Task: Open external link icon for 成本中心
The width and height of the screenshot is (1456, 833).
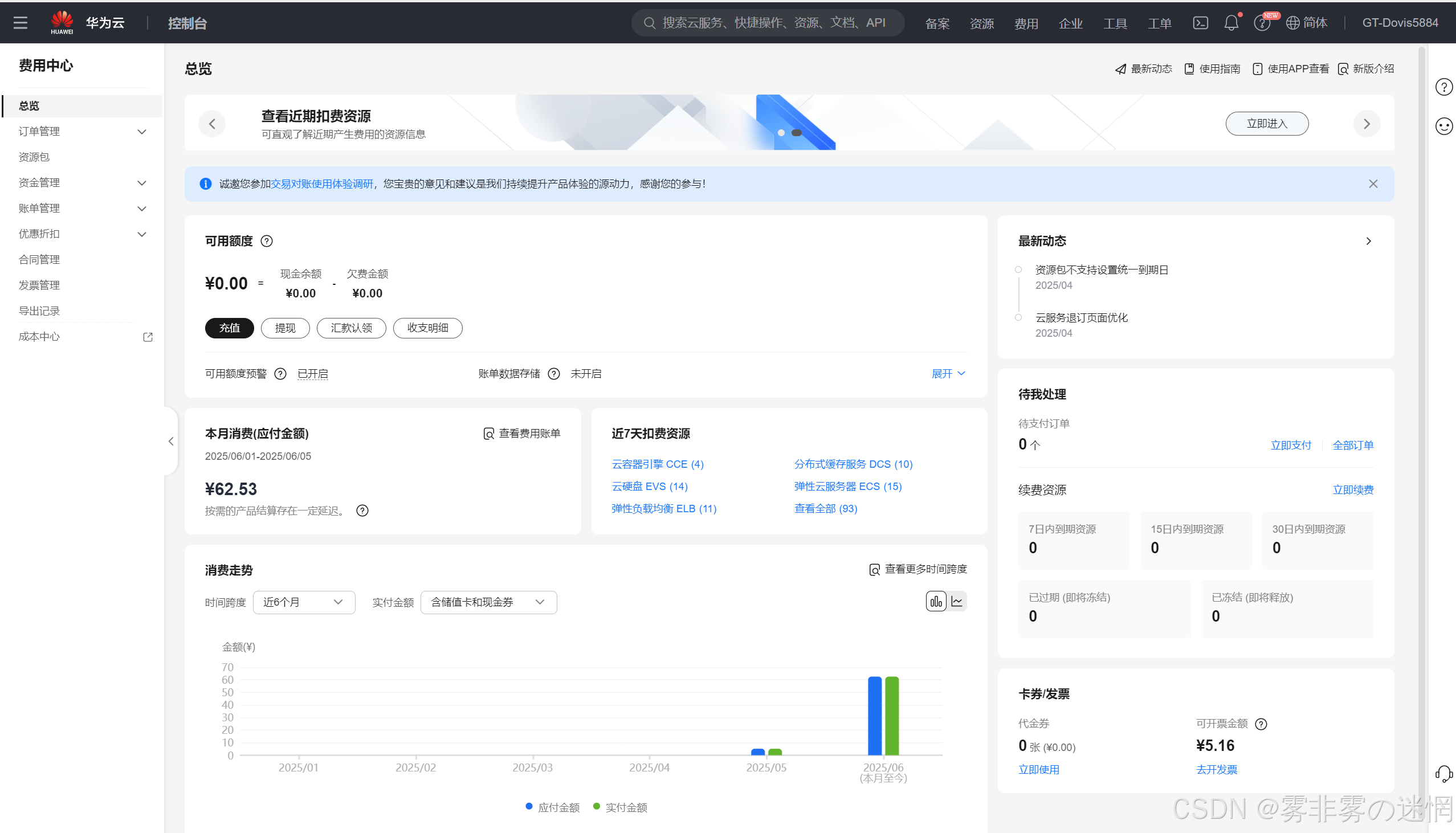Action: click(x=148, y=337)
